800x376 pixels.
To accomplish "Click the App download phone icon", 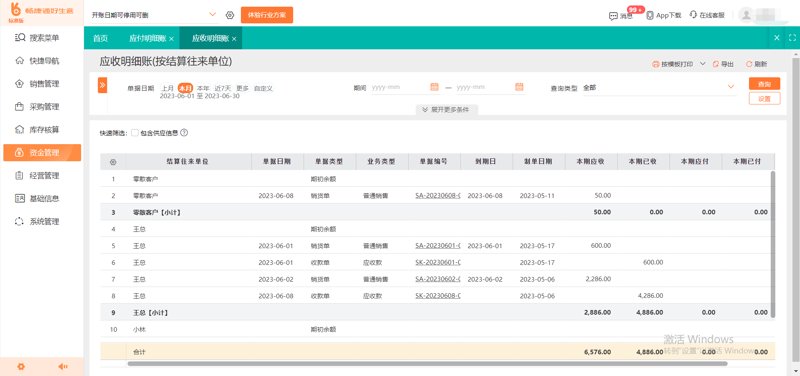I will tap(650, 15).
